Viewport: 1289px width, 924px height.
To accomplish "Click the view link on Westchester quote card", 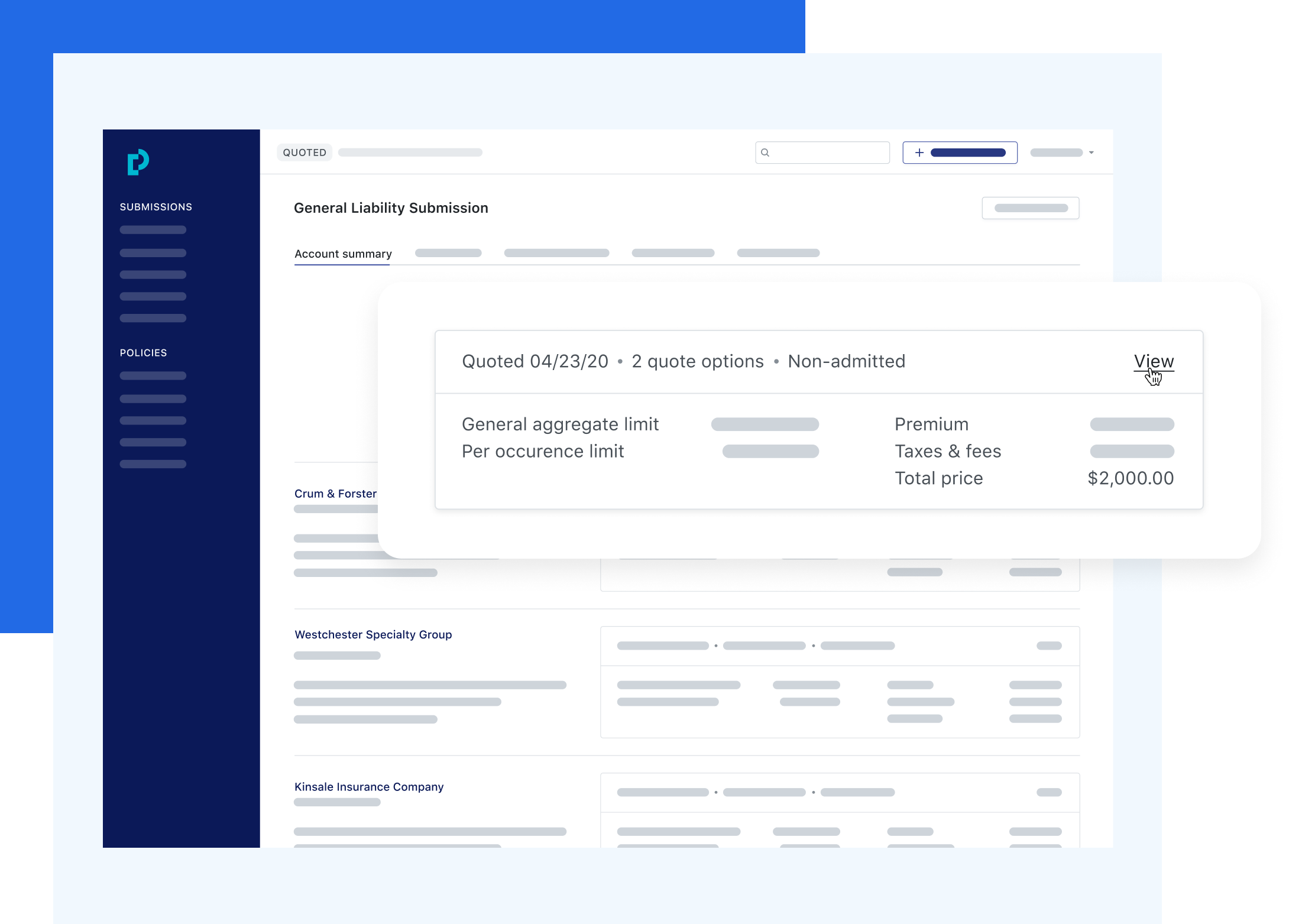I will (1049, 646).
